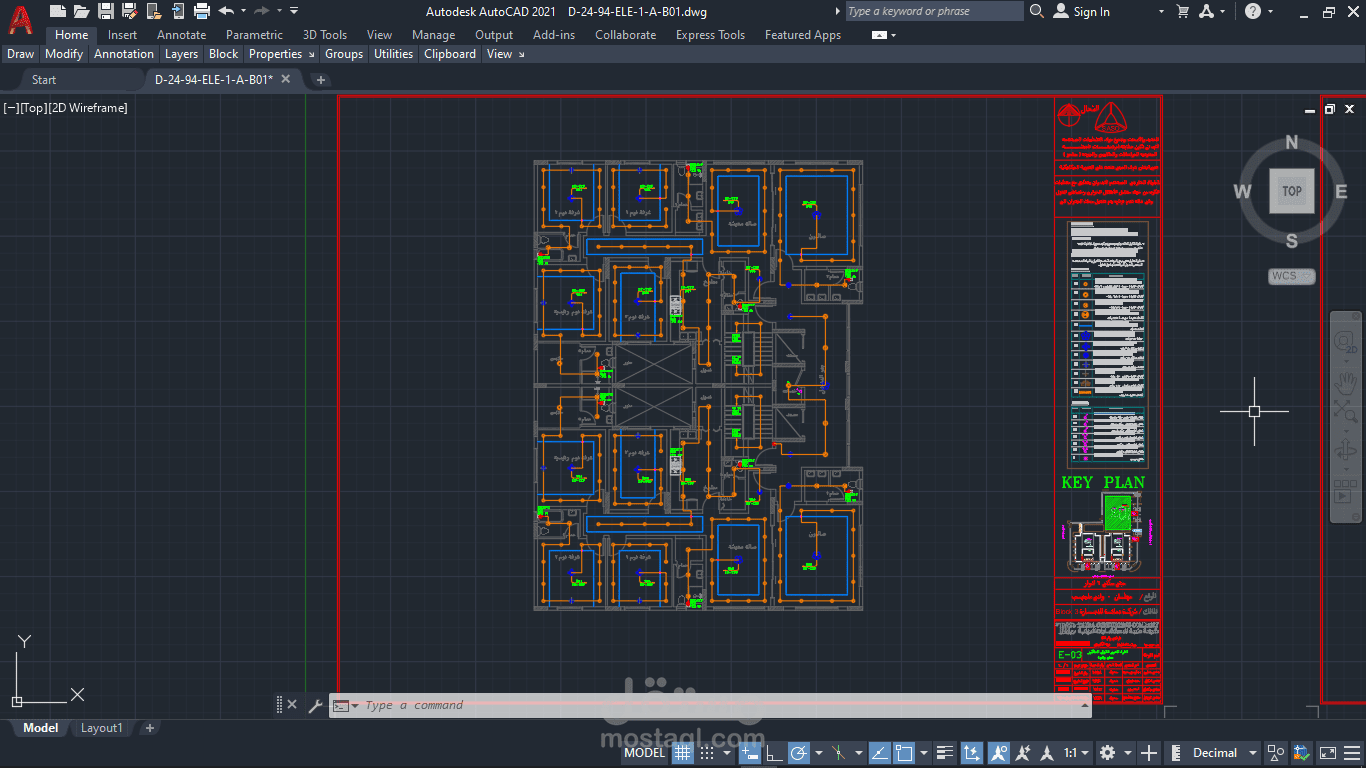Click the WCS coordinate system label
Screen dimensions: 1366x768
pyautogui.click(x=1291, y=276)
